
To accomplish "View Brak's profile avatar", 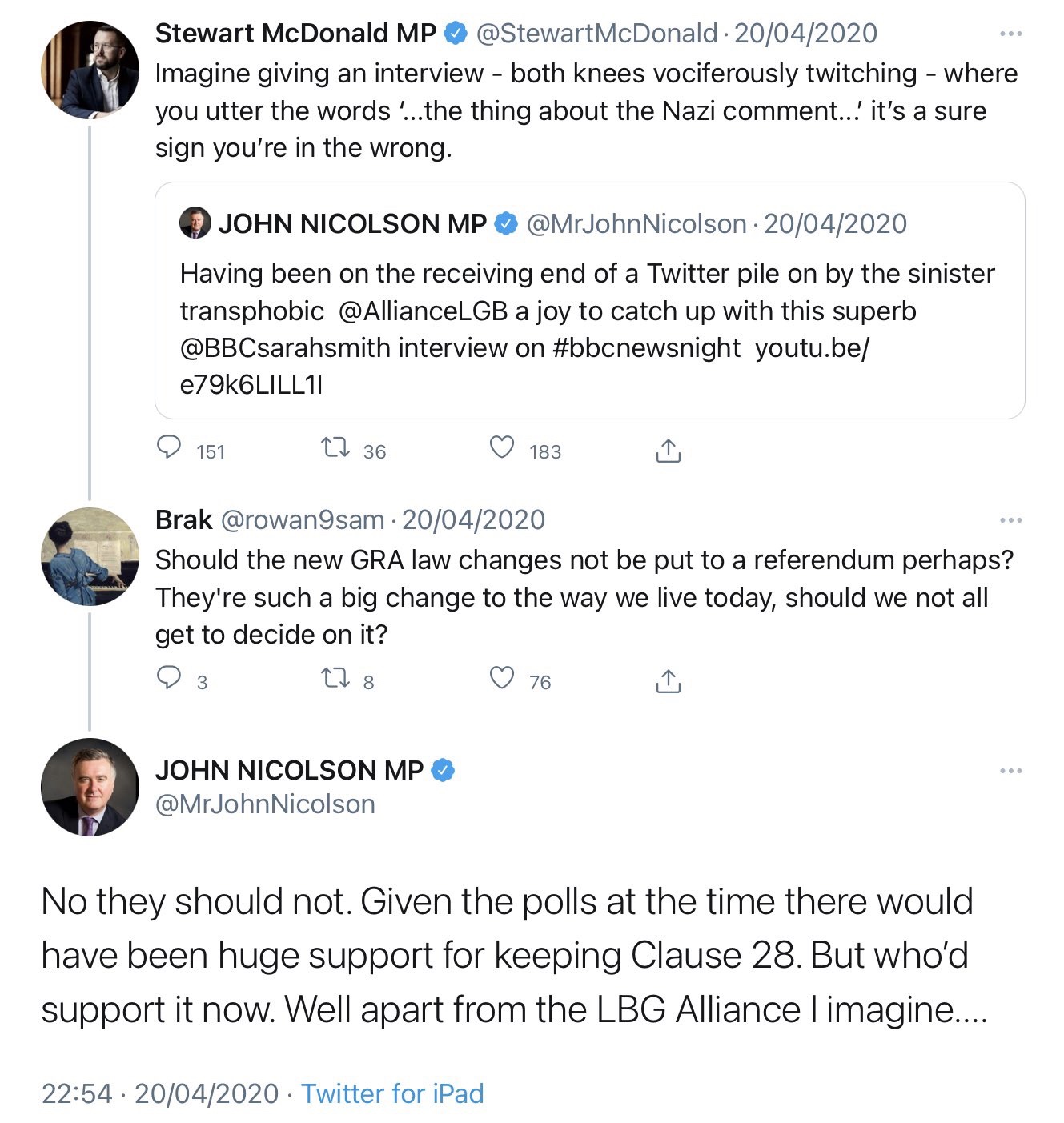I will coord(90,556).
